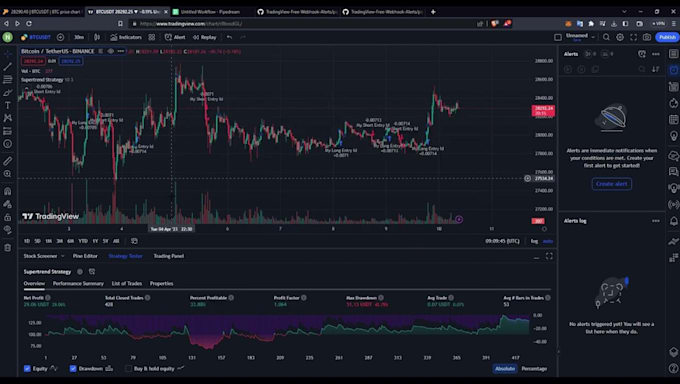Open the List of Trades tab
Image resolution: width=680 pixels, height=384 pixels.
127,283
